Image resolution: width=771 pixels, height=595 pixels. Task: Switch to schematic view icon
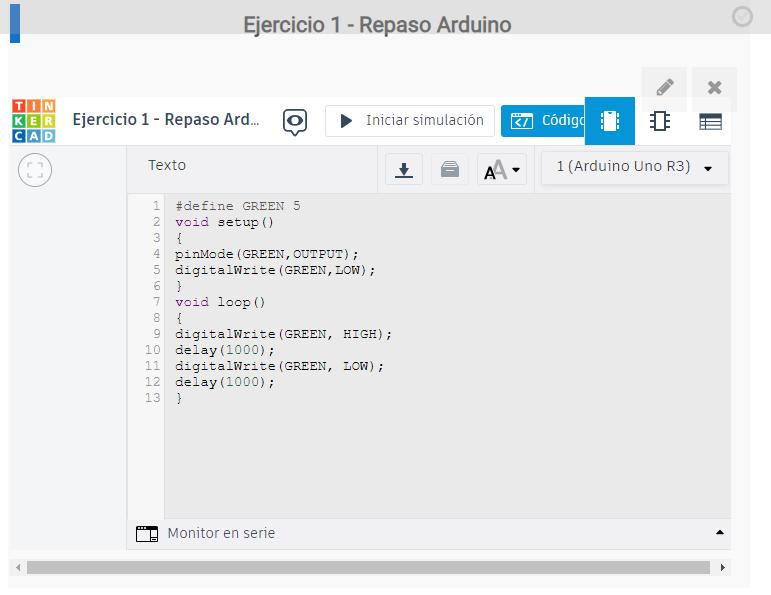(660, 121)
